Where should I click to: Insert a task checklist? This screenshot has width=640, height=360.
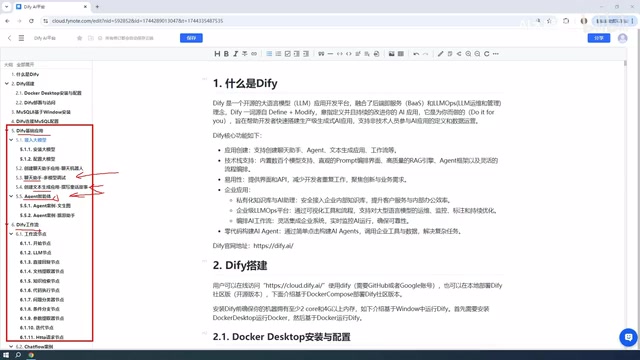(x=287, y=54)
